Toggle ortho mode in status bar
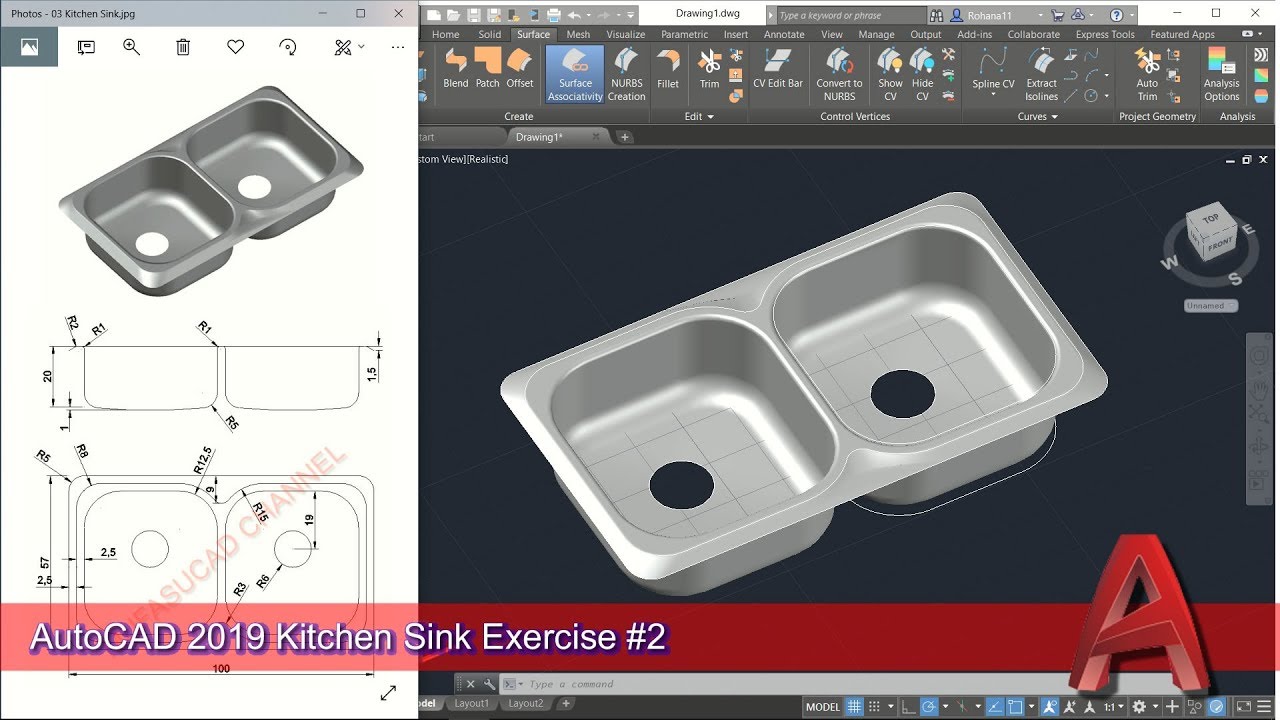The width and height of the screenshot is (1280, 720). (908, 707)
